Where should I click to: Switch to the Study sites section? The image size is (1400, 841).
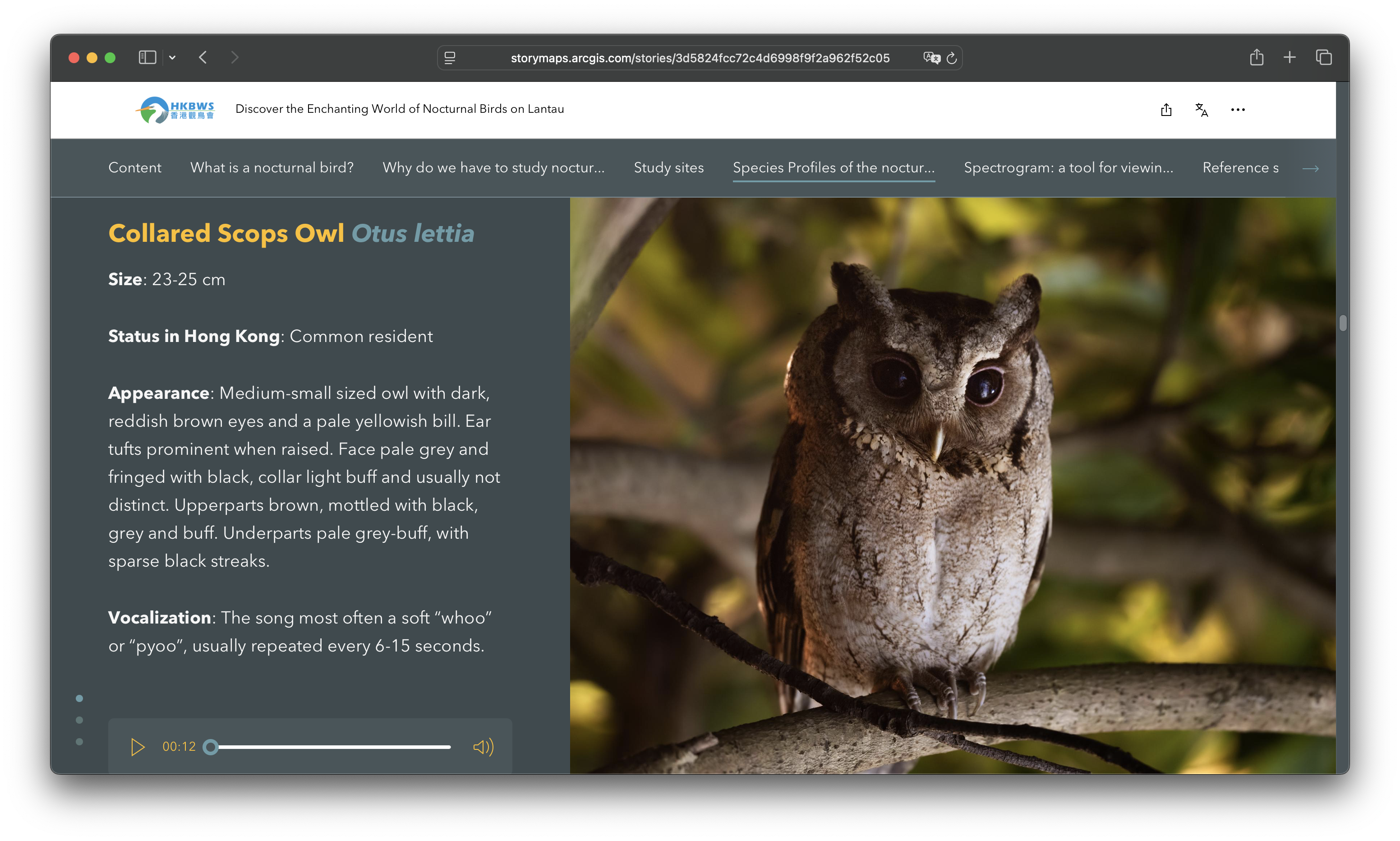point(669,168)
